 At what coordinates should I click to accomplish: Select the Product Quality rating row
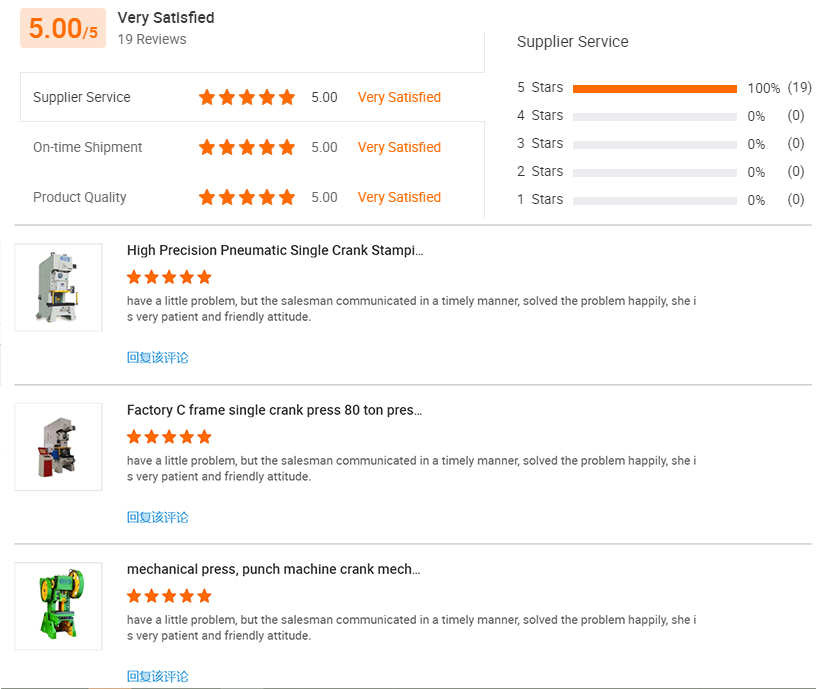(252, 197)
